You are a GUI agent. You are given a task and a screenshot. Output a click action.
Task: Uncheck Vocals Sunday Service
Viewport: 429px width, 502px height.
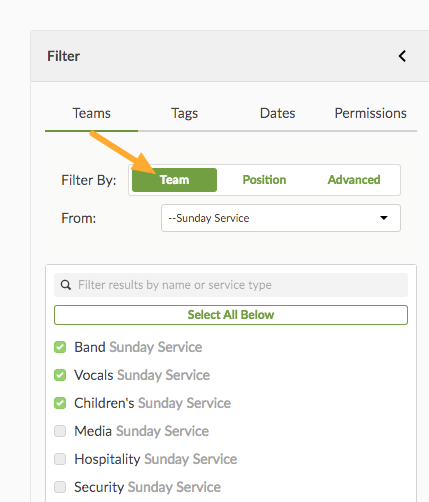[x=60, y=375]
